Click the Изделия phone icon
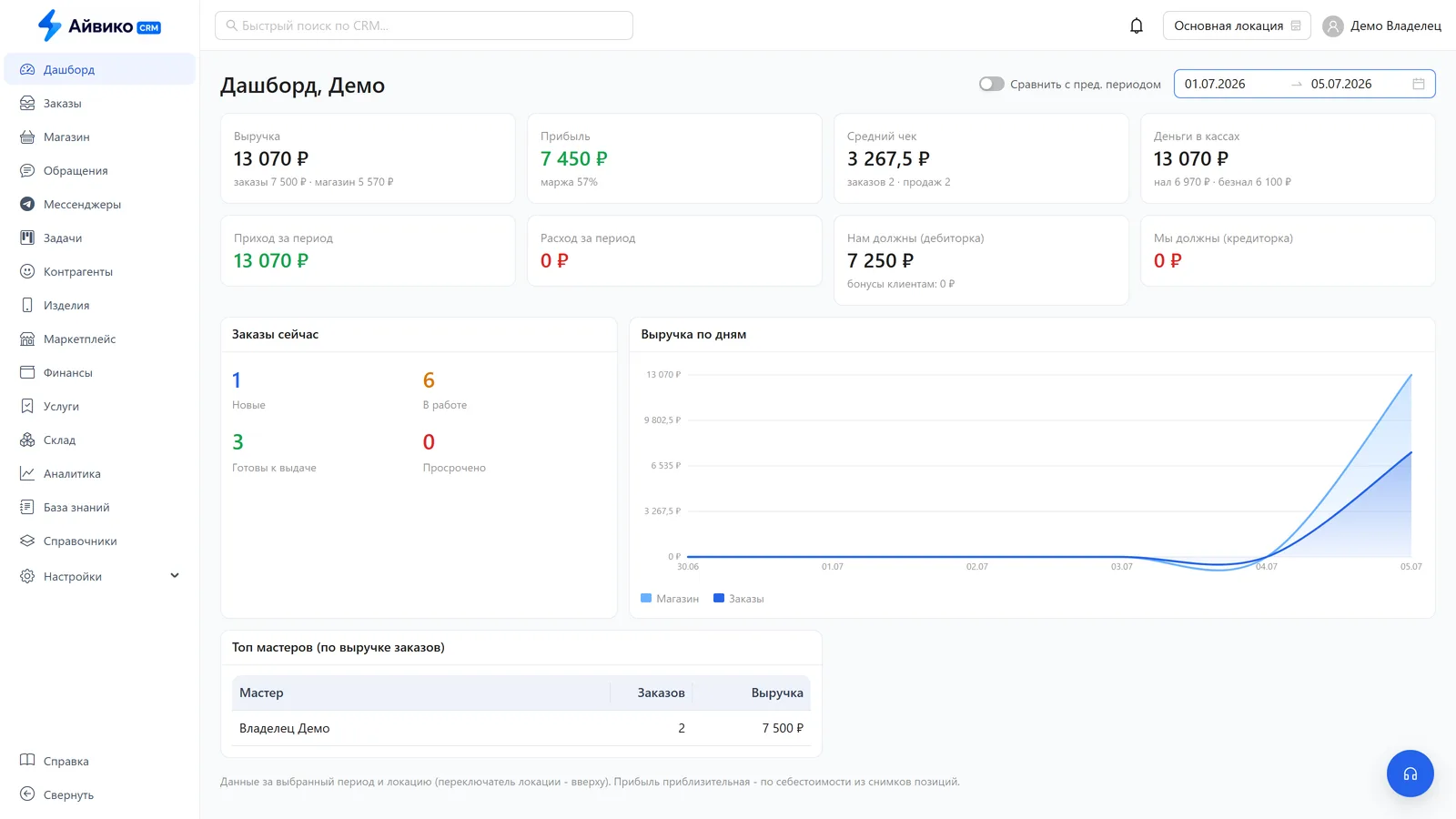 point(27,305)
